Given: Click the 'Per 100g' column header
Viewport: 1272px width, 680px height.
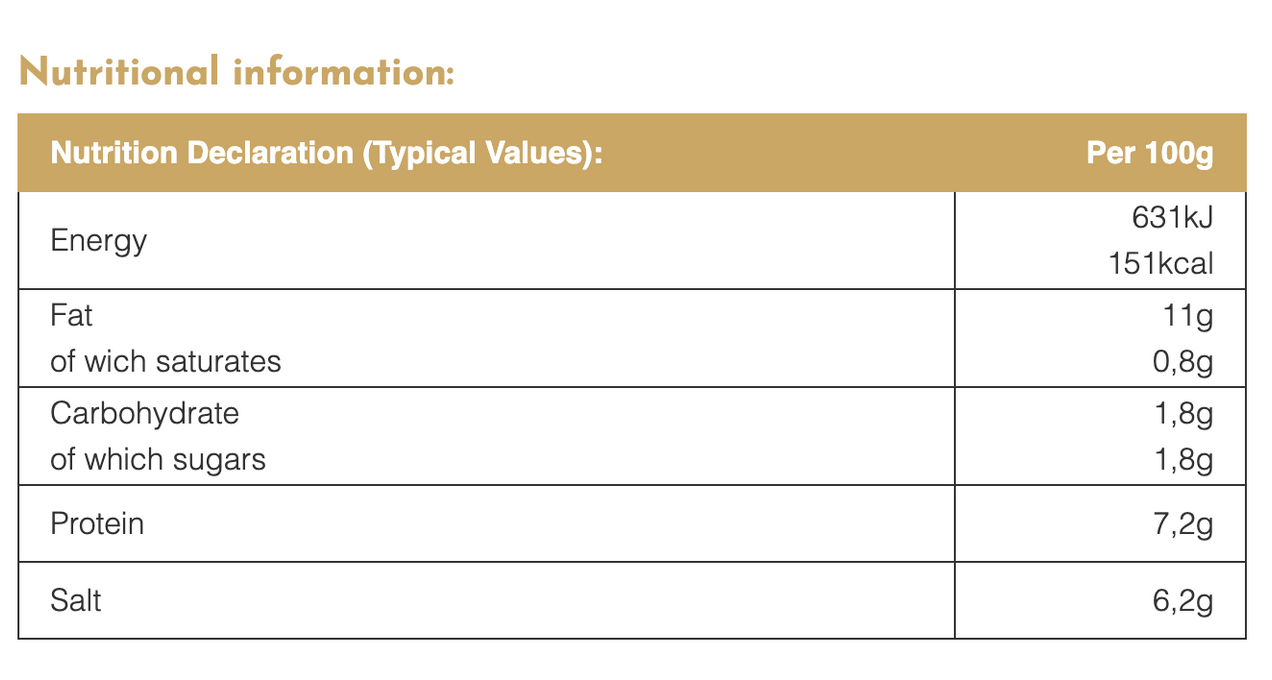Looking at the screenshot, I should pyautogui.click(x=1149, y=153).
